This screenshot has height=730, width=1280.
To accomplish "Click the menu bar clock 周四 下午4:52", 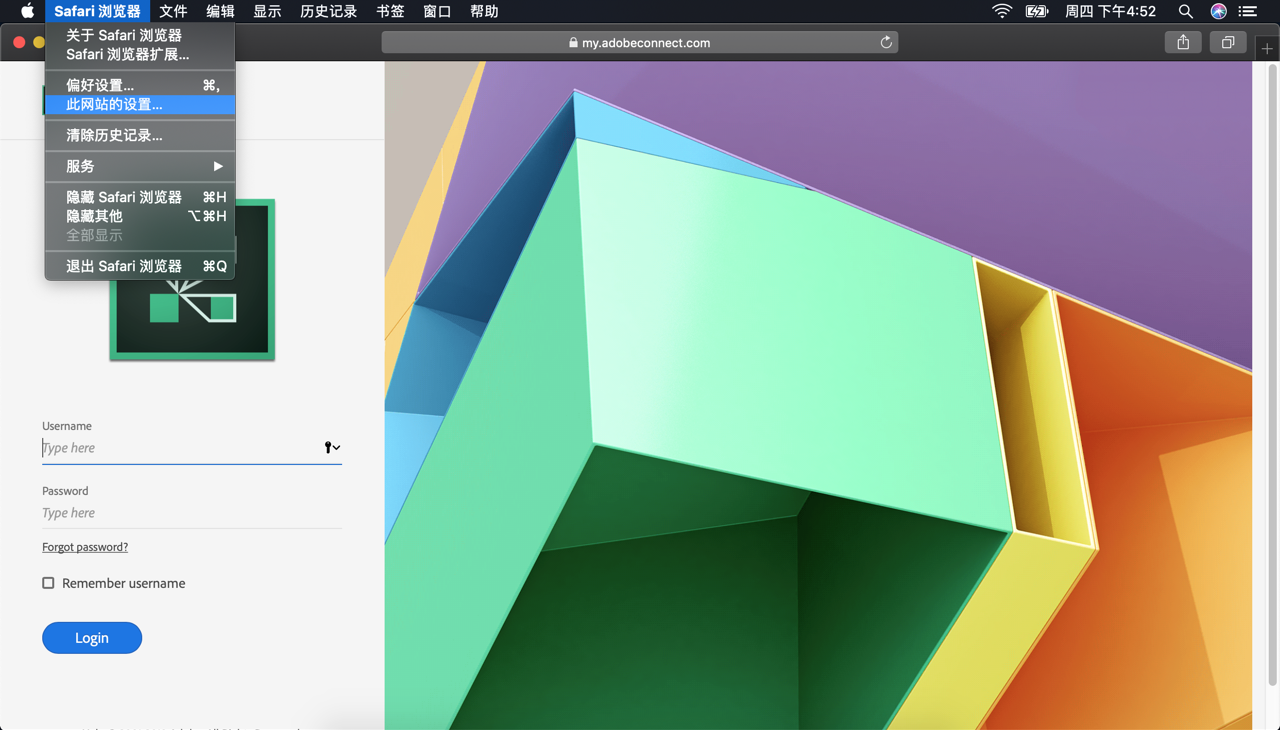I will click(1110, 11).
